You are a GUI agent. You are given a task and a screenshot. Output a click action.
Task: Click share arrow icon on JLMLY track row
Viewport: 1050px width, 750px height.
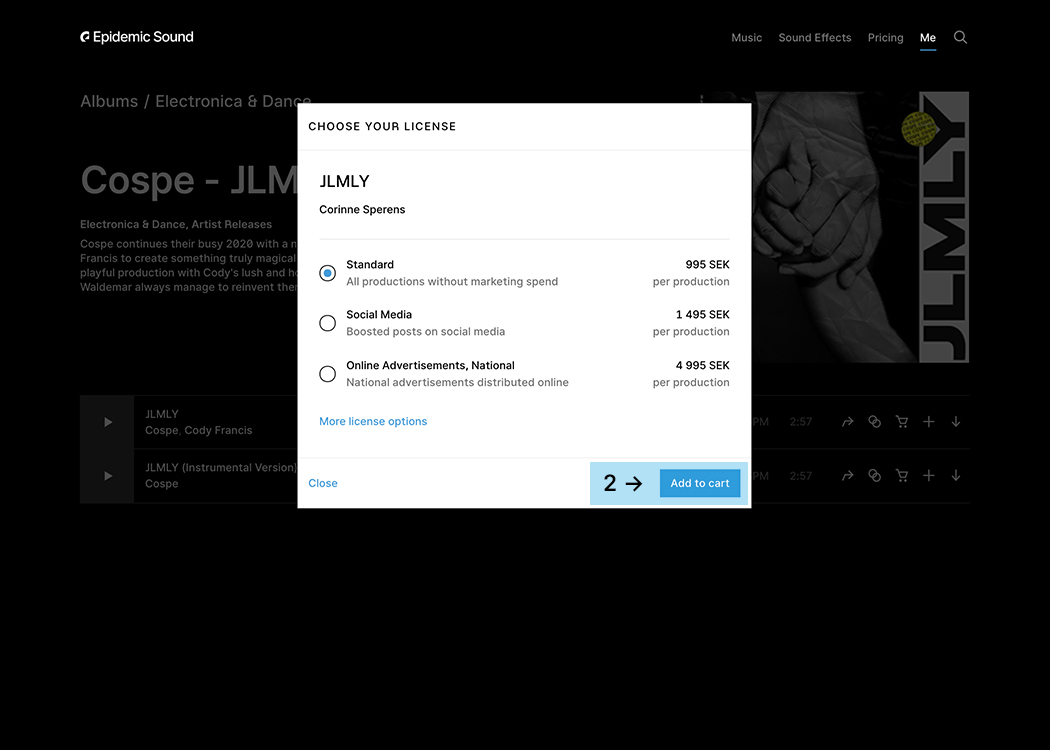click(x=847, y=422)
